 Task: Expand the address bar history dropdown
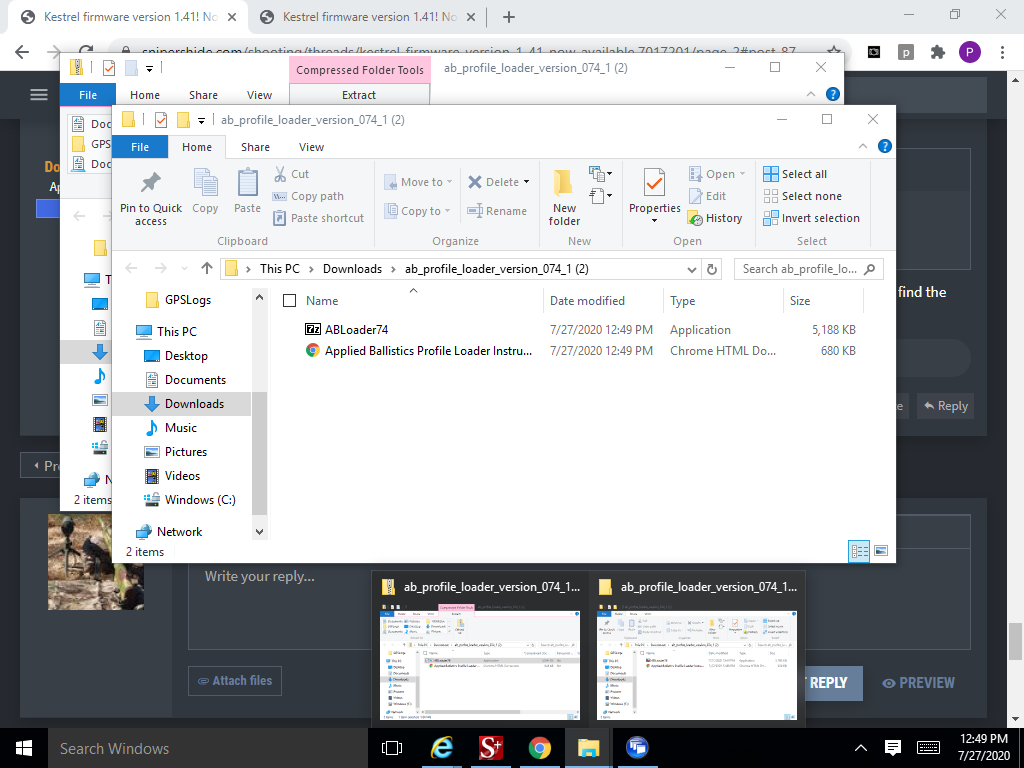click(692, 269)
